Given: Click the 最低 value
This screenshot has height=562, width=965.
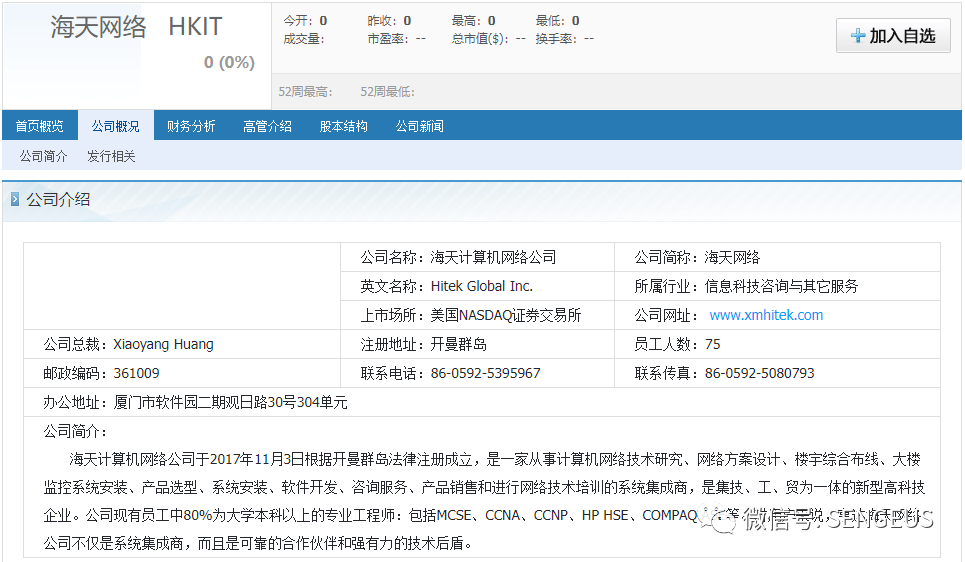Looking at the screenshot, I should (575, 21).
